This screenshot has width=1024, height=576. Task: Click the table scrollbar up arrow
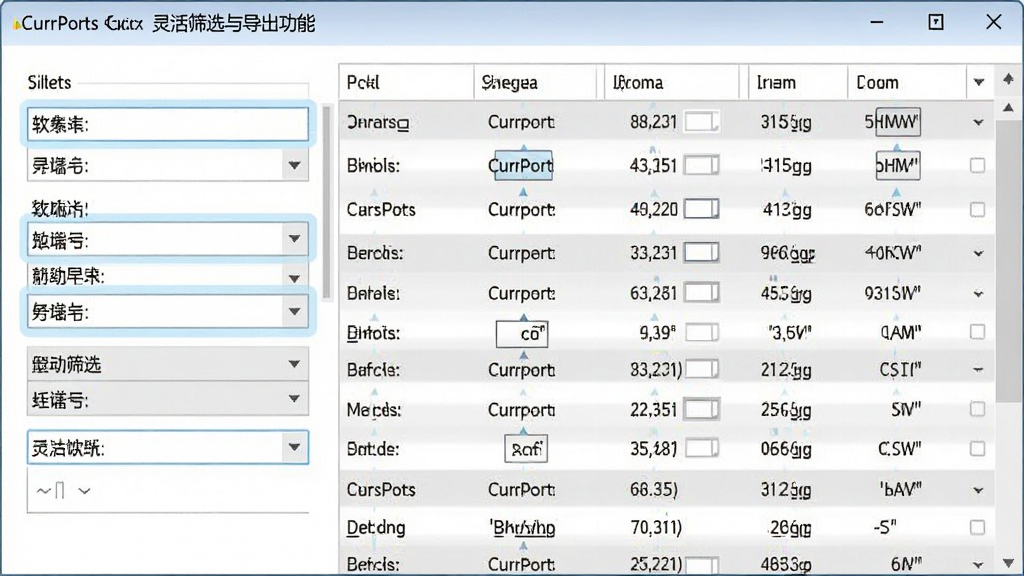point(1008,108)
